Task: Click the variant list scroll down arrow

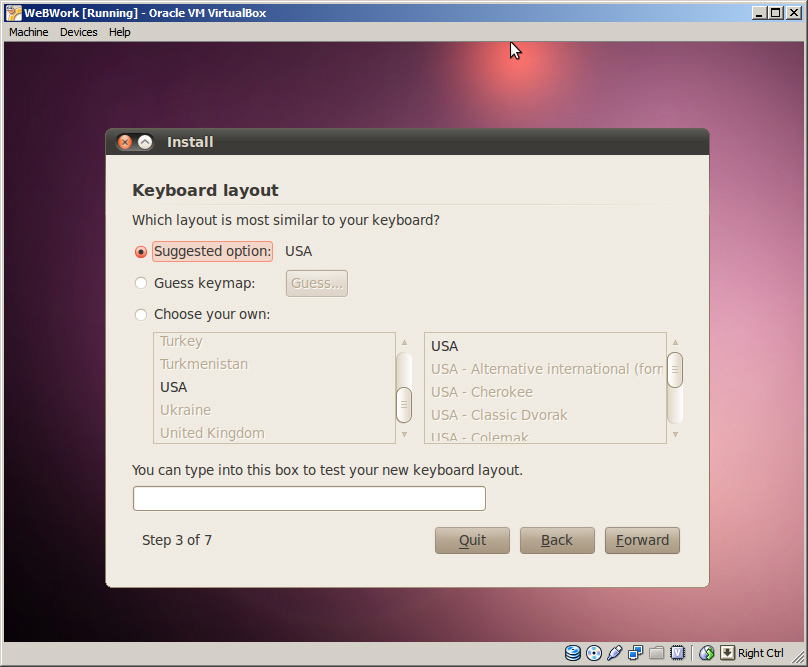Action: [x=675, y=435]
